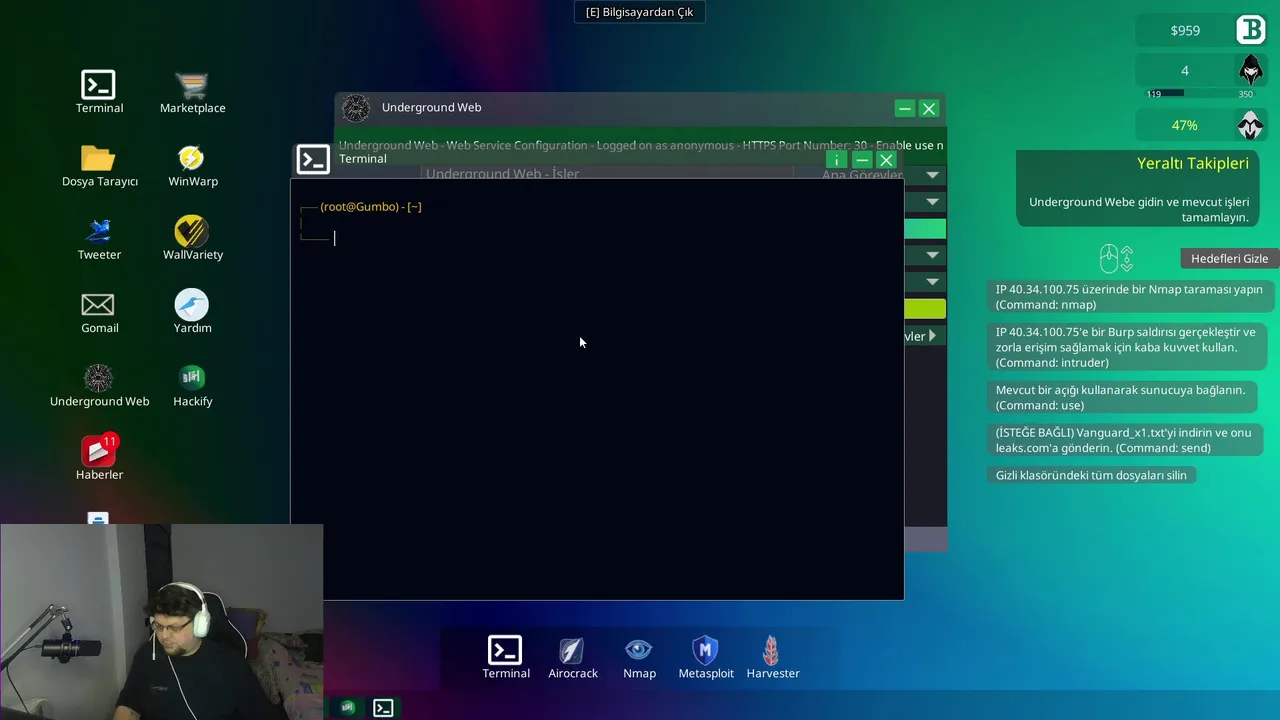Image resolution: width=1280 pixels, height=720 pixels.
Task: Open the Terminal desktop icon
Action: tap(99, 86)
